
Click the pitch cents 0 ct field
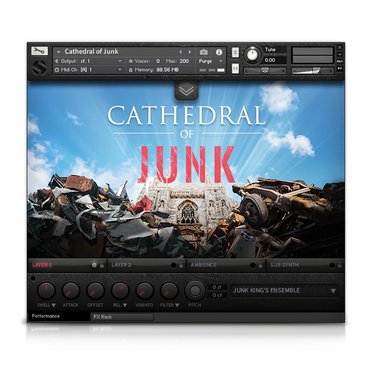click(x=217, y=295)
